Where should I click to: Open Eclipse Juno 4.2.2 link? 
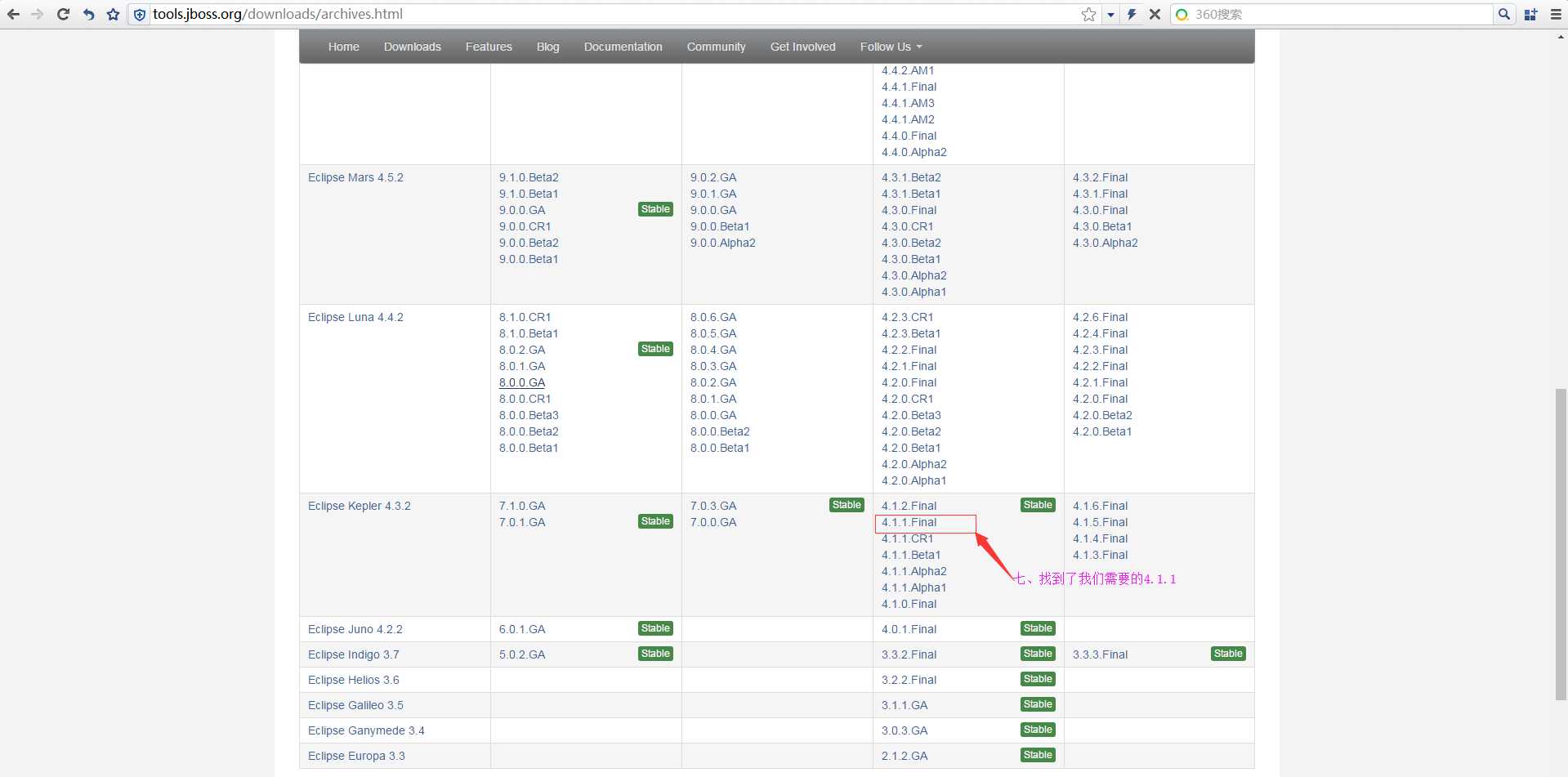355,629
